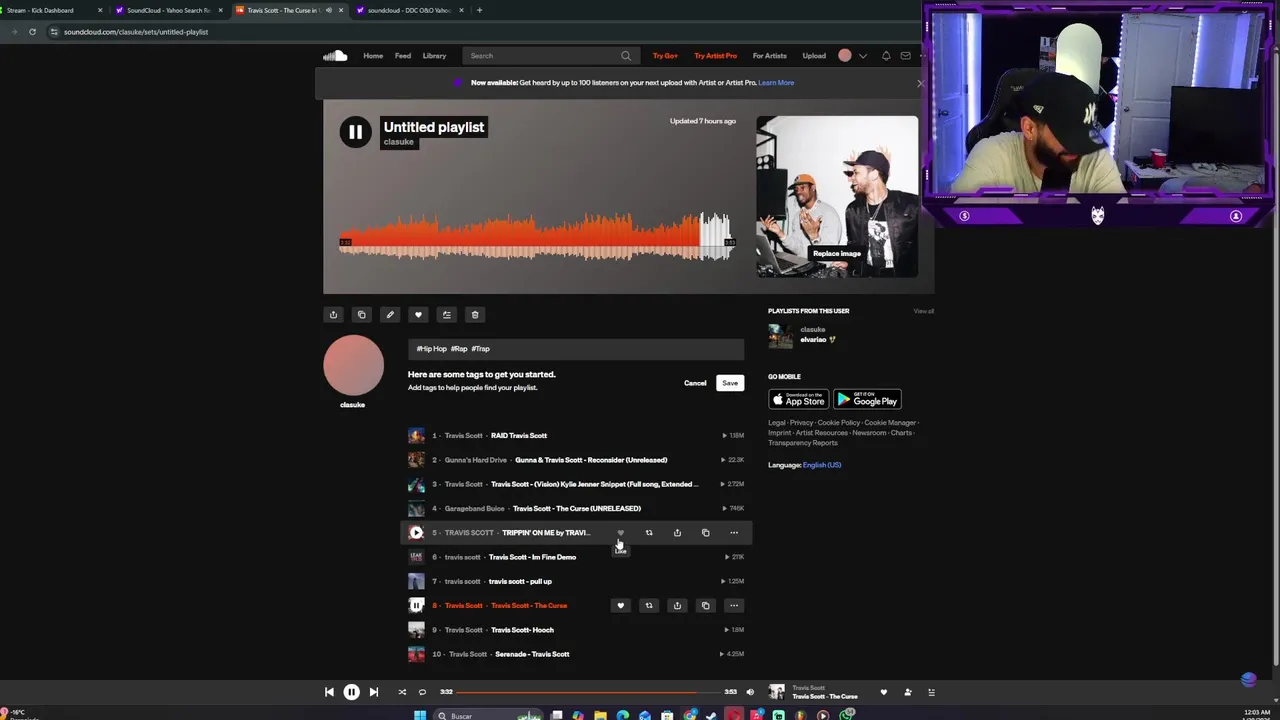Copy link of The Curse track row
The width and height of the screenshot is (1280, 720).
(x=705, y=606)
